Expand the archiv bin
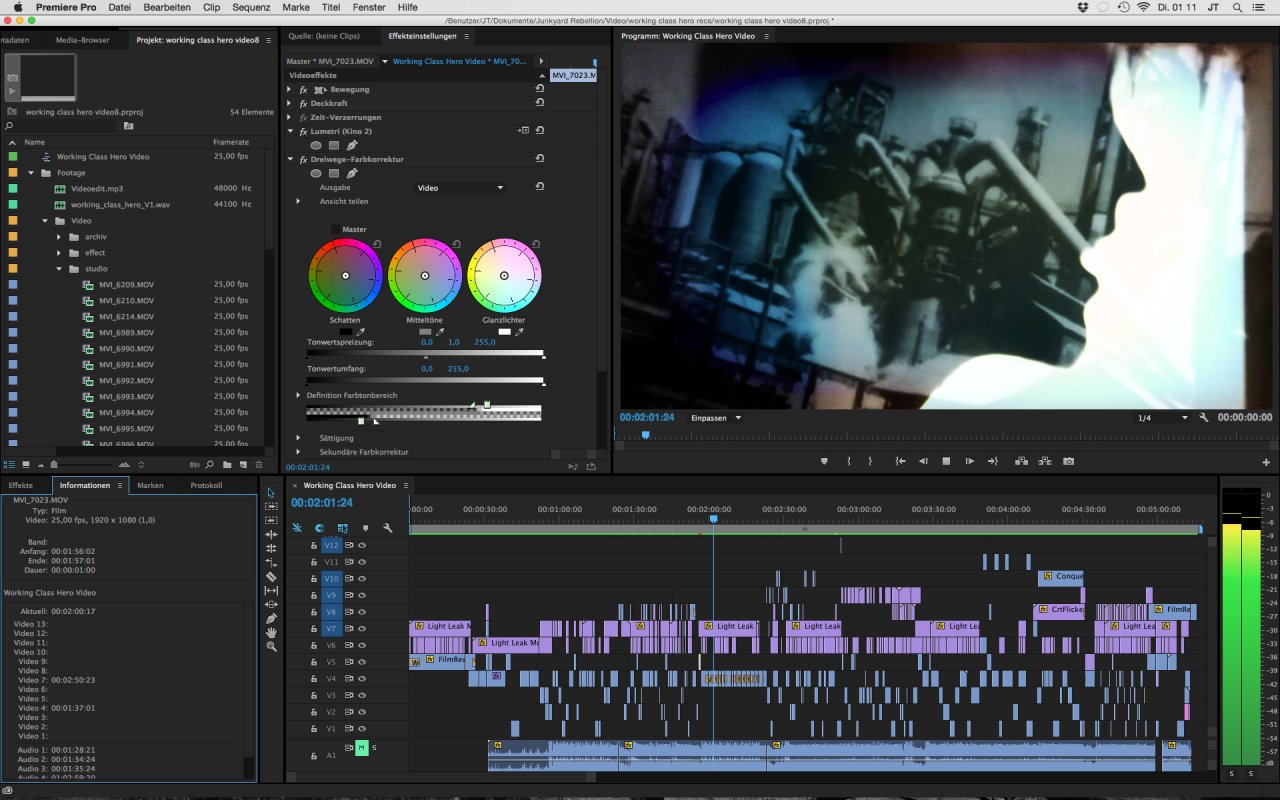Viewport: 1280px width, 800px height. click(59, 237)
